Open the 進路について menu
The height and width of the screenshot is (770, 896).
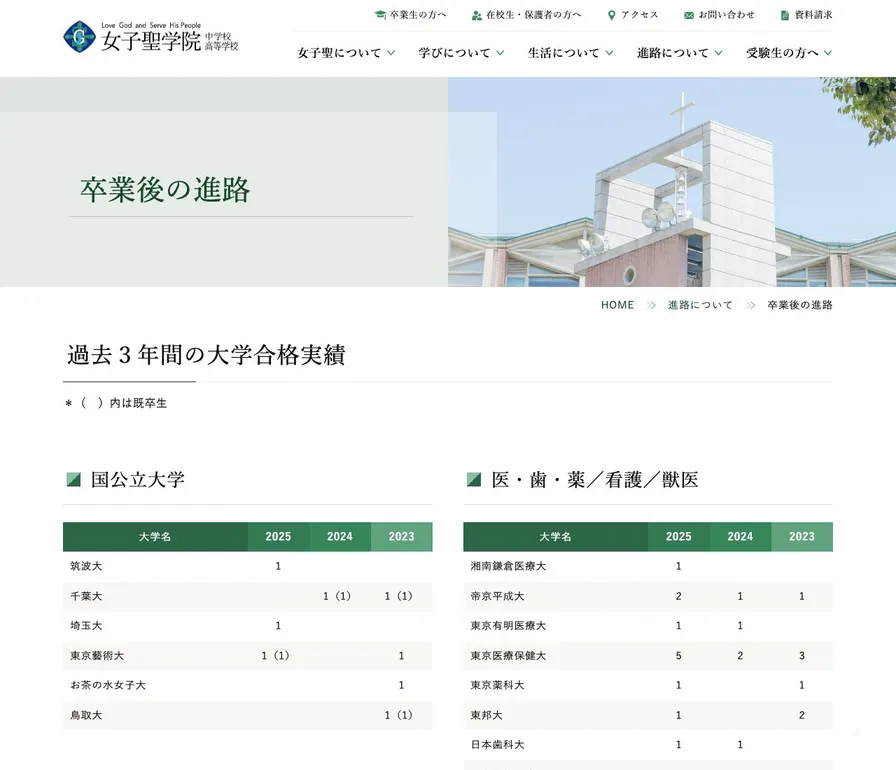[673, 53]
